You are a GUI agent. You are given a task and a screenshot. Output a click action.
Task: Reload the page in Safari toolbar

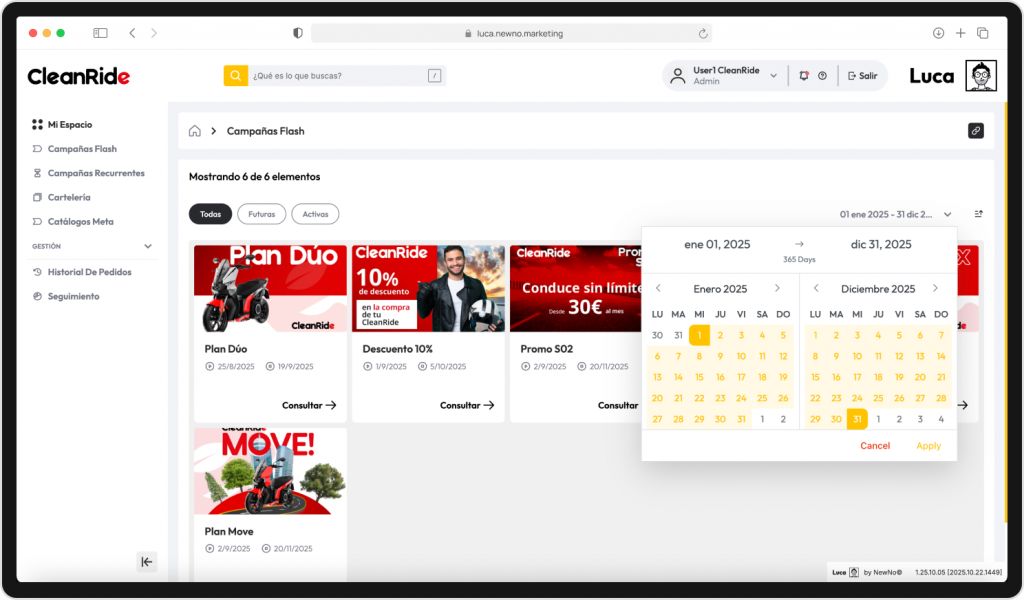pos(703,33)
